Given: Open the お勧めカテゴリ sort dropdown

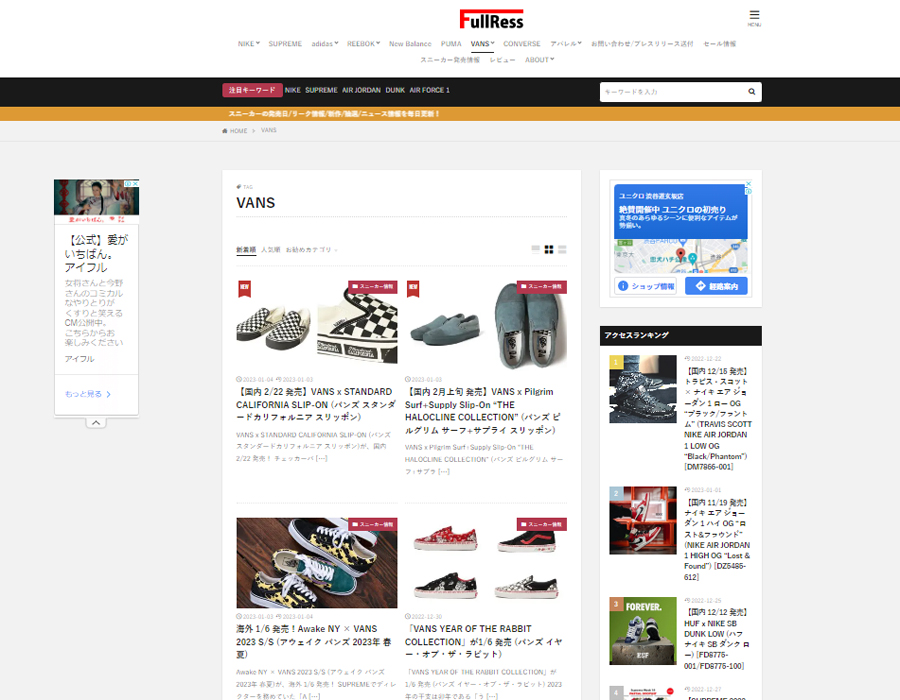Looking at the screenshot, I should [311, 250].
